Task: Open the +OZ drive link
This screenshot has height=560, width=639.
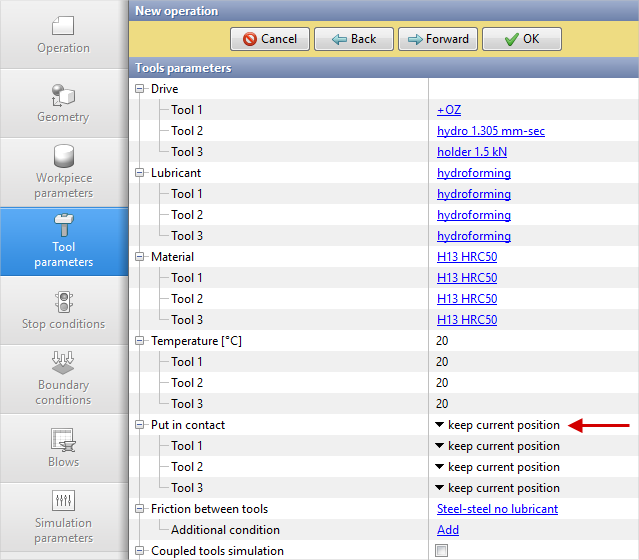Action: 449,110
